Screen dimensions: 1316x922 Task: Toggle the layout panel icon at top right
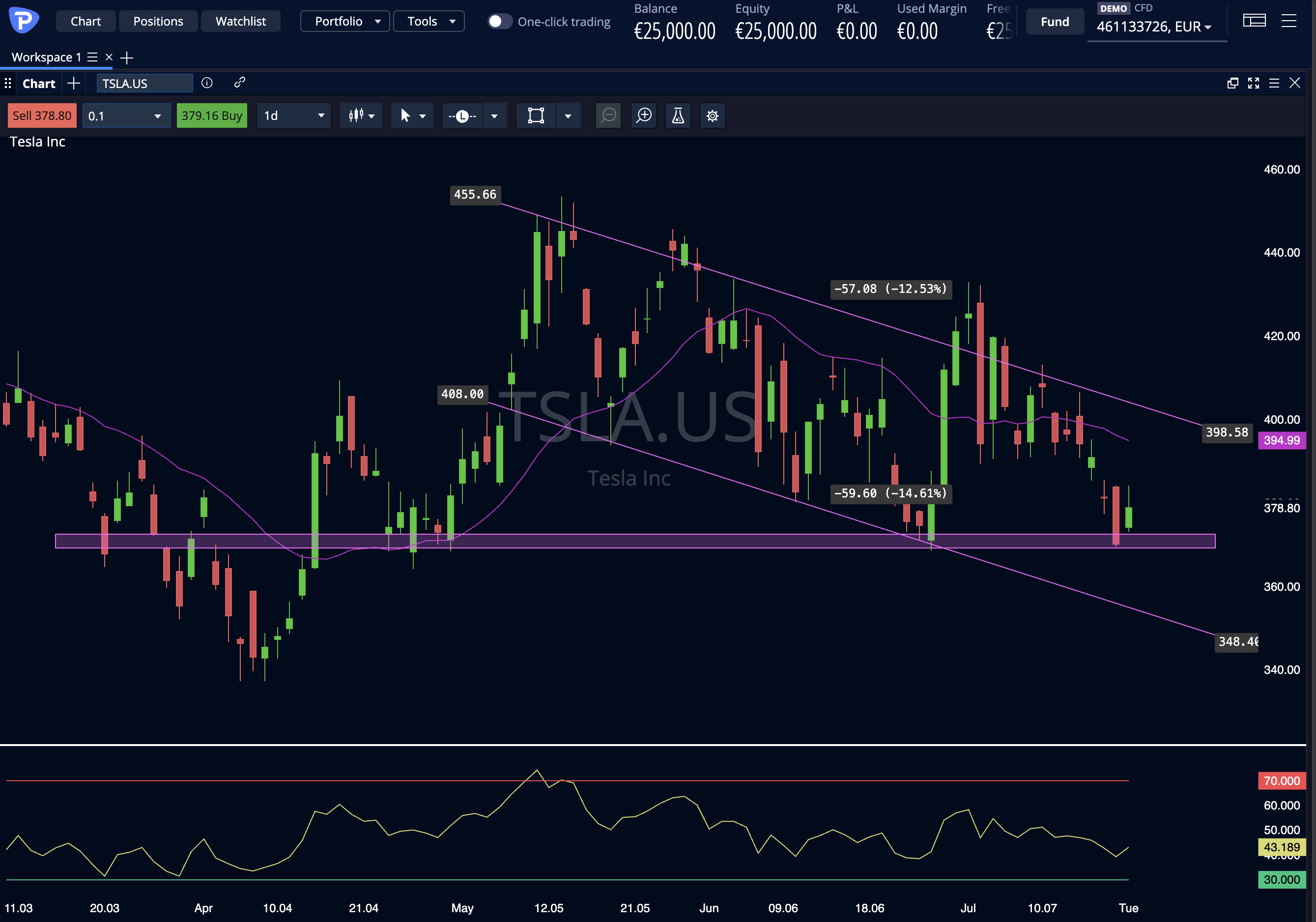[1254, 21]
